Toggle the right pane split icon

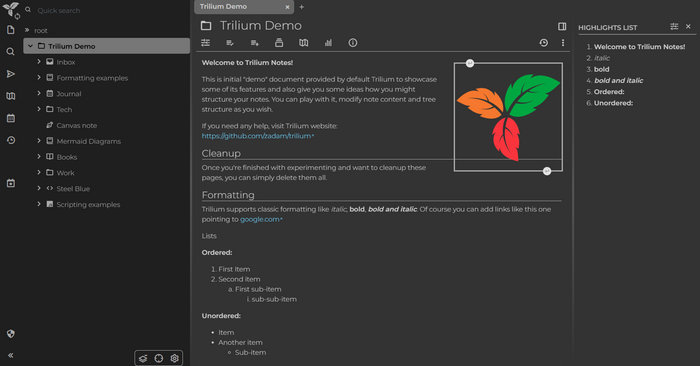(x=562, y=26)
